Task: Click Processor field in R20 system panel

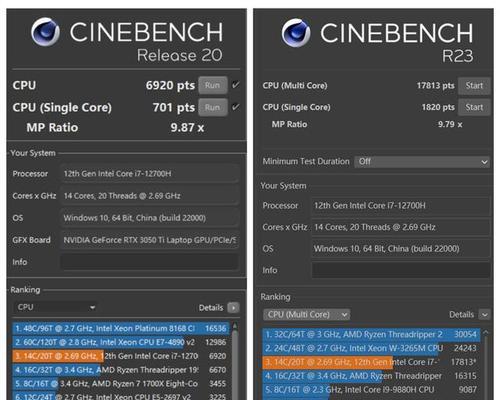Action: click(149, 174)
